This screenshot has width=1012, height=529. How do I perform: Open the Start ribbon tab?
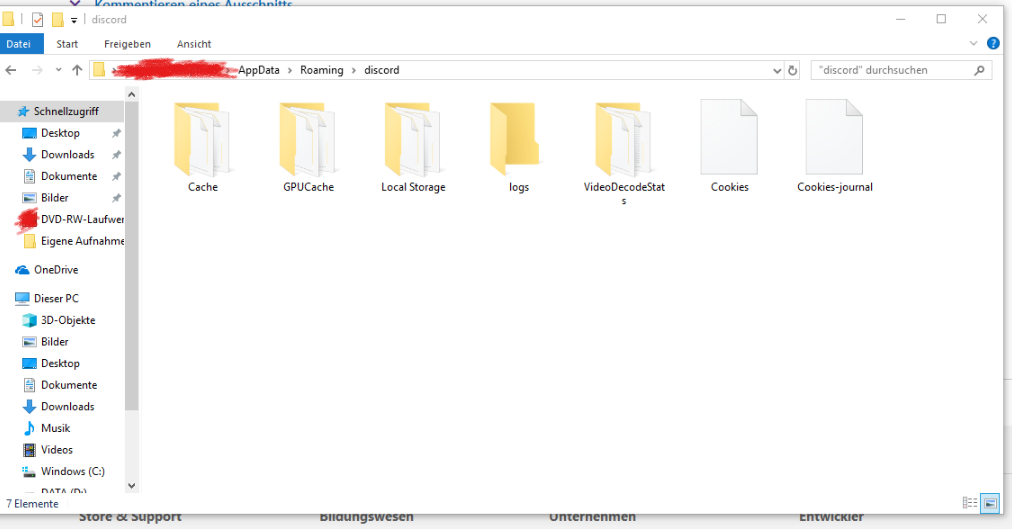(x=67, y=44)
